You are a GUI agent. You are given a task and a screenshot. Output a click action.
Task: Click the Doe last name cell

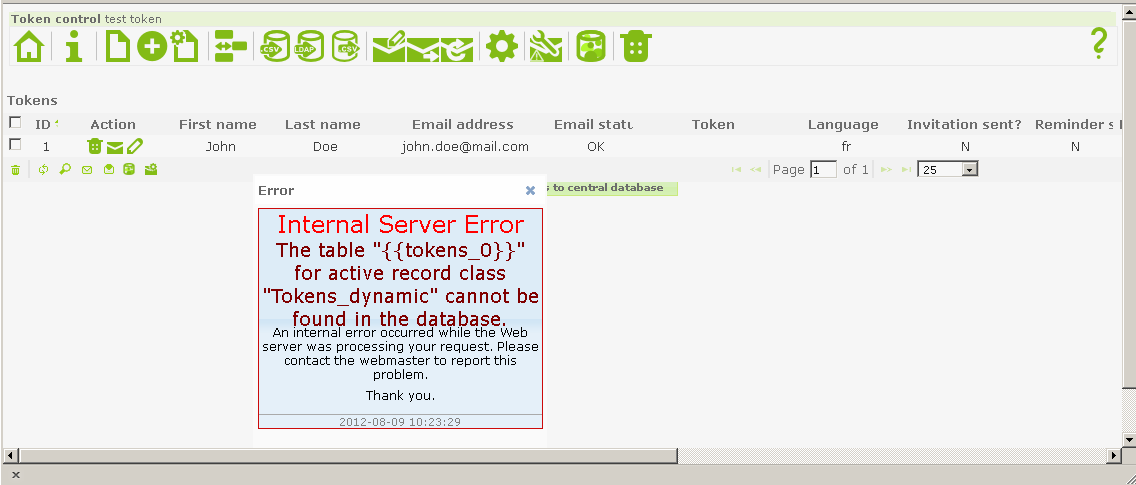point(325,146)
